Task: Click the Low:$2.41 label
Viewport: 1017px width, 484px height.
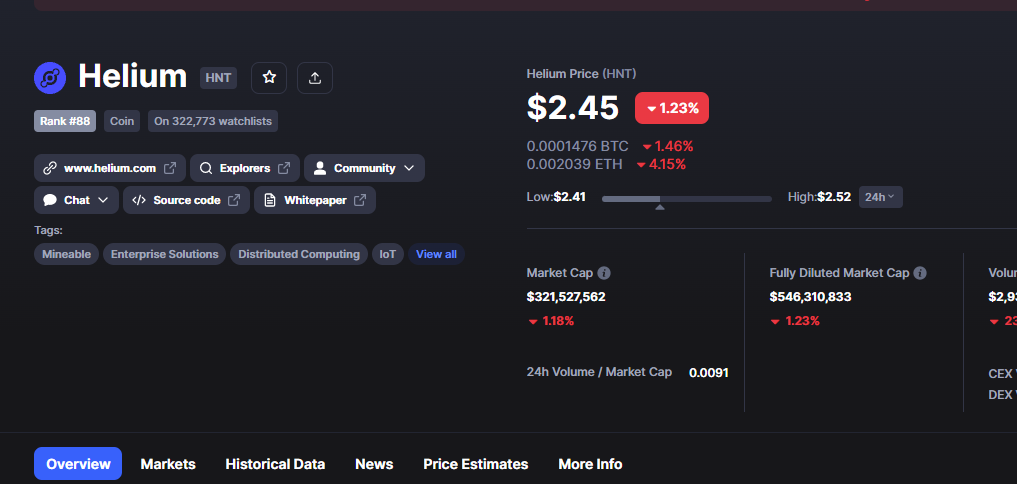Action: (x=556, y=197)
